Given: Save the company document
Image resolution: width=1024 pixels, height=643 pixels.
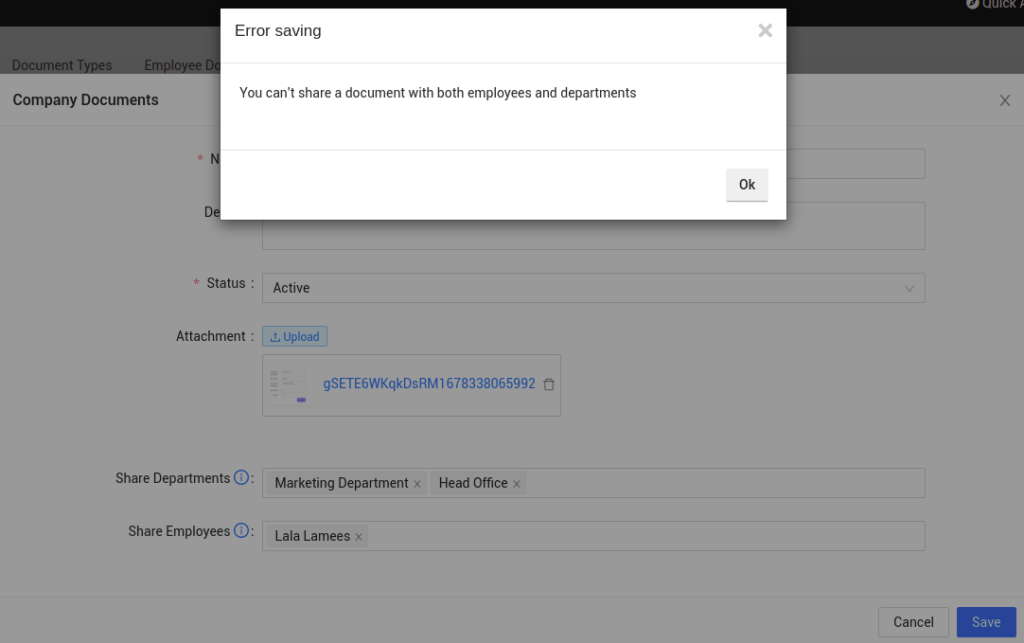Looking at the screenshot, I should coord(986,621).
